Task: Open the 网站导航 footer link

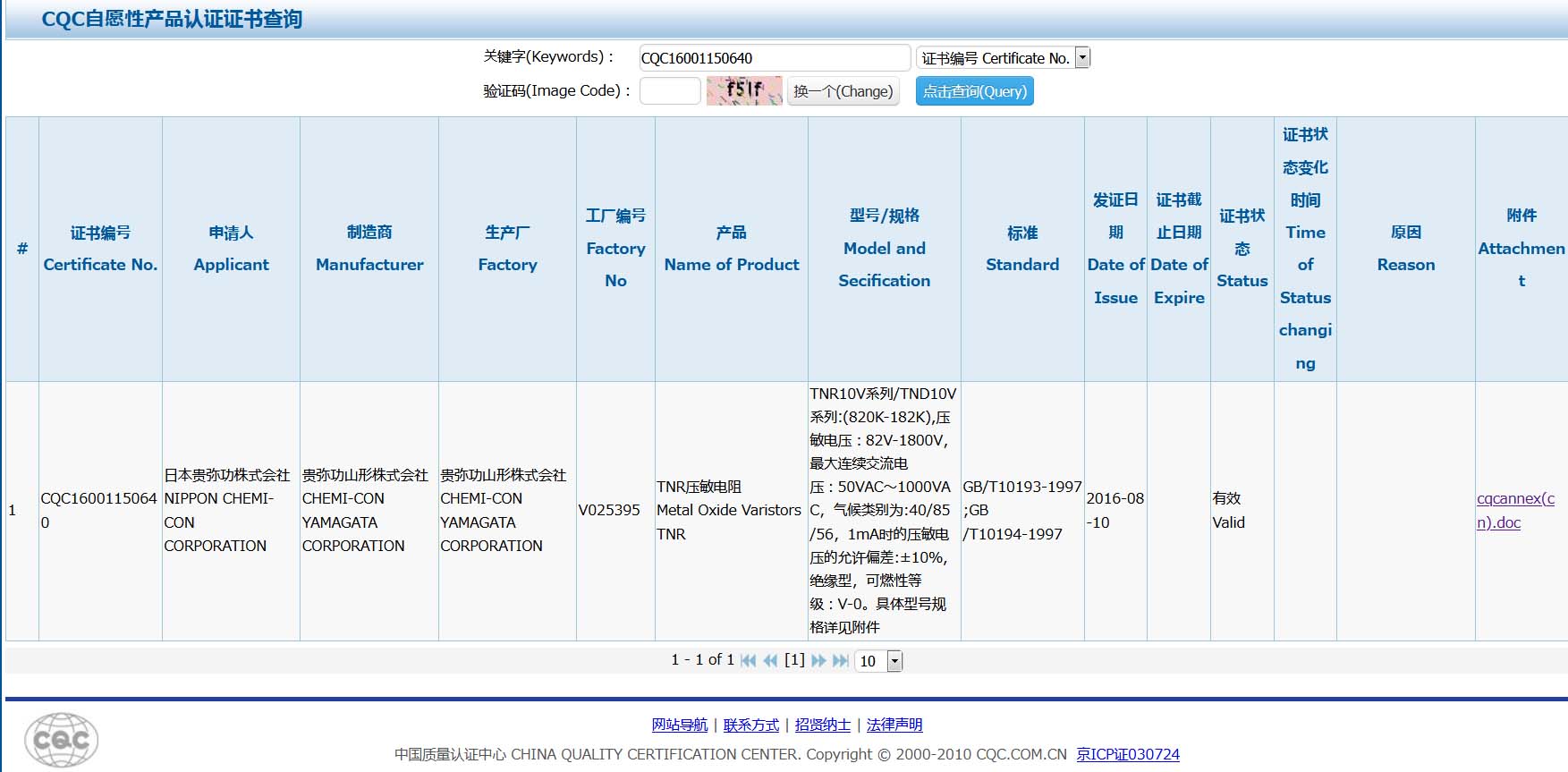Action: 680,725
